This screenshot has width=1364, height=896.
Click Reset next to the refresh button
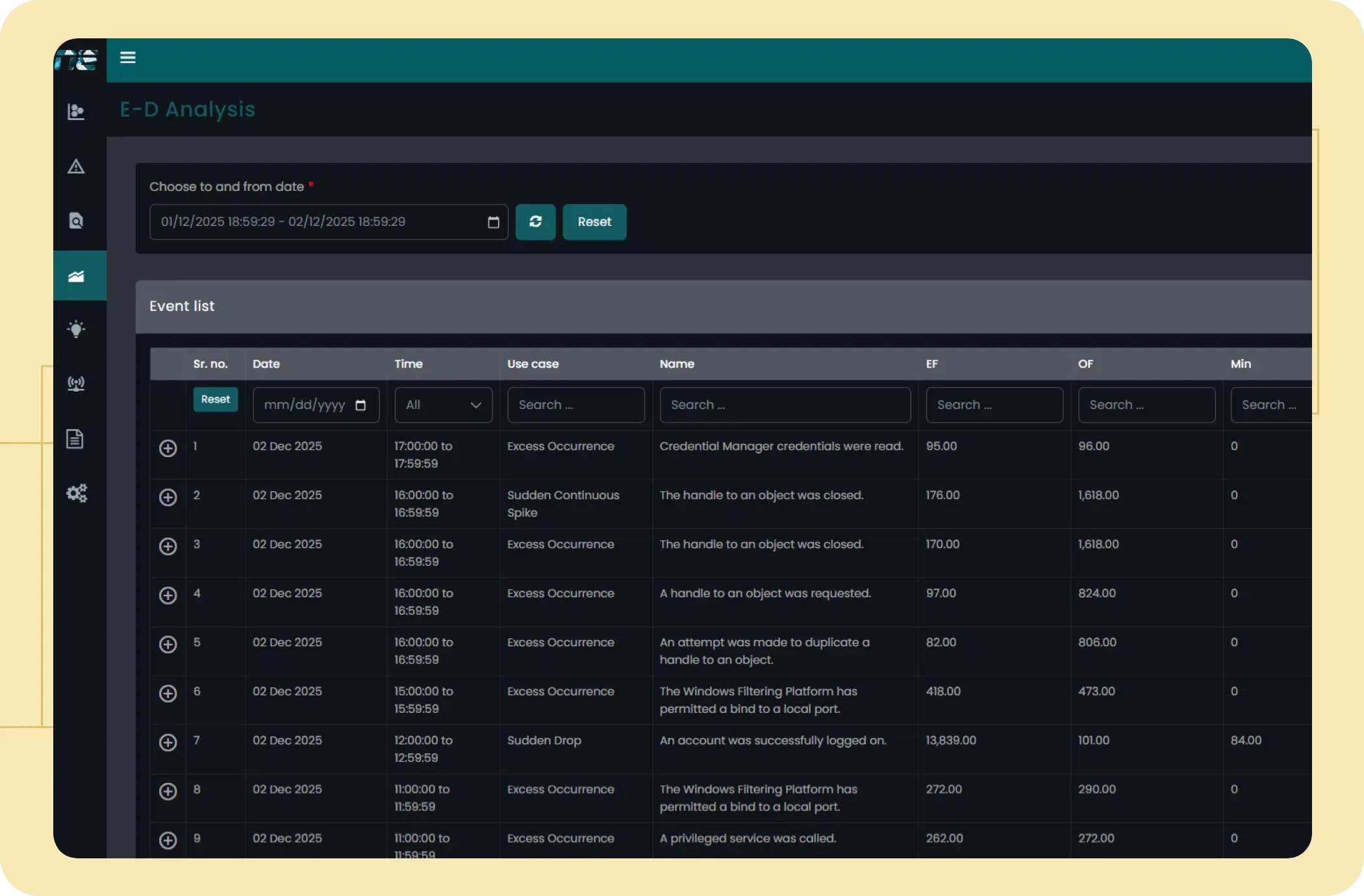click(x=594, y=222)
